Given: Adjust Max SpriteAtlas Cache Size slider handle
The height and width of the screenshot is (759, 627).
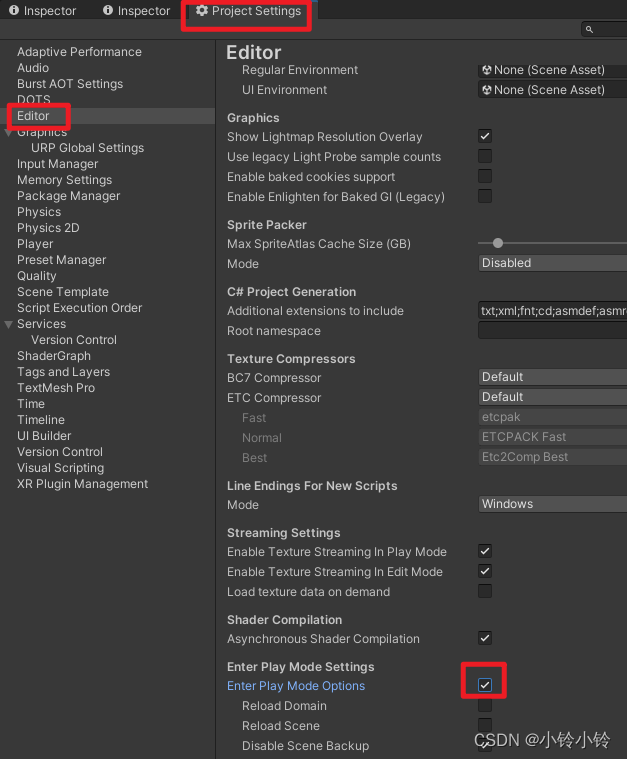Looking at the screenshot, I should (498, 243).
